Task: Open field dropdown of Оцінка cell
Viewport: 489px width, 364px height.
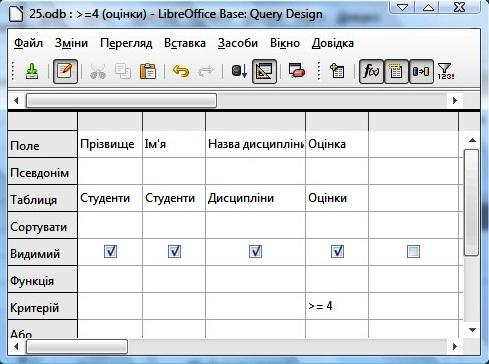Action: [337, 144]
